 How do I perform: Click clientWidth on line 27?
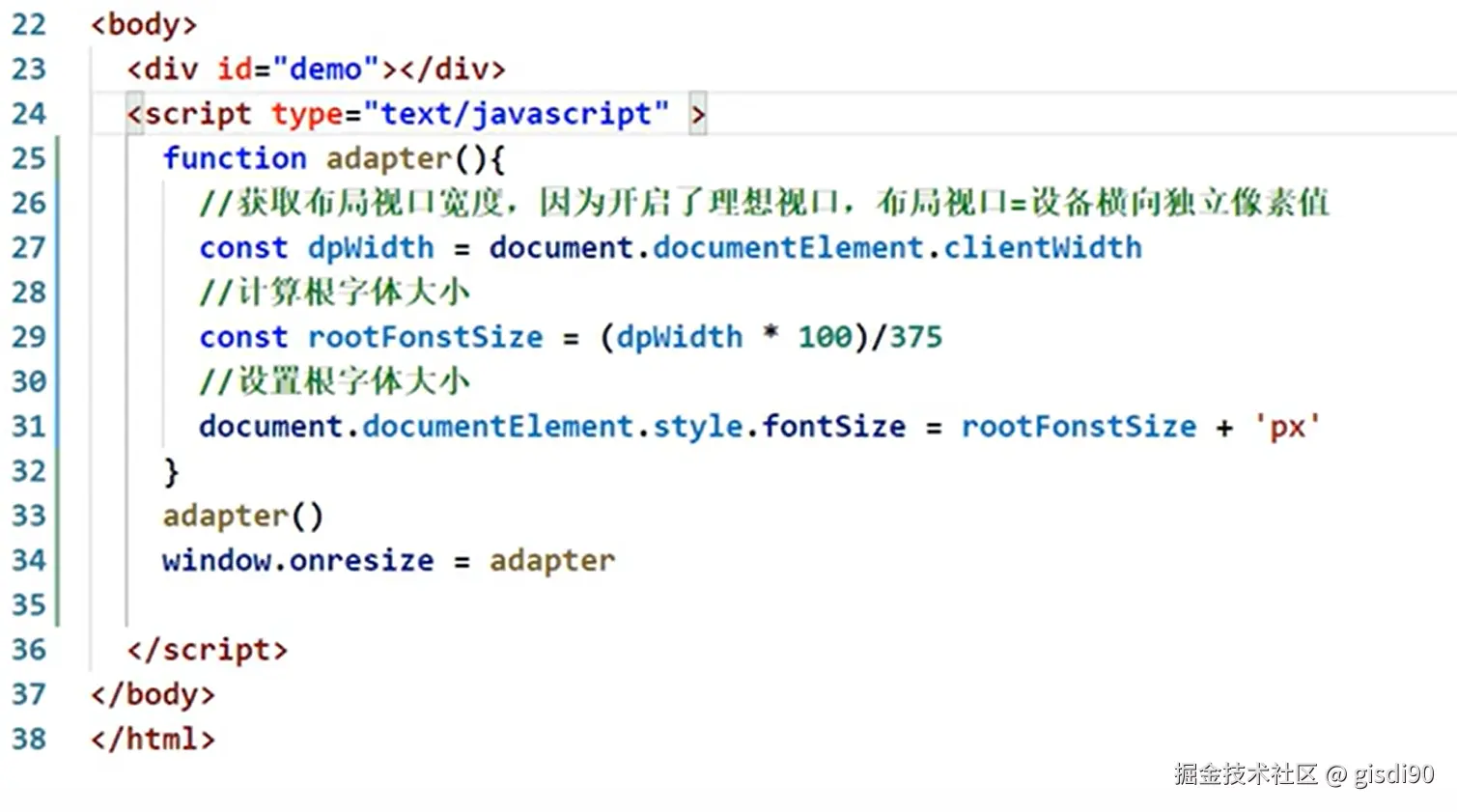click(x=1043, y=247)
